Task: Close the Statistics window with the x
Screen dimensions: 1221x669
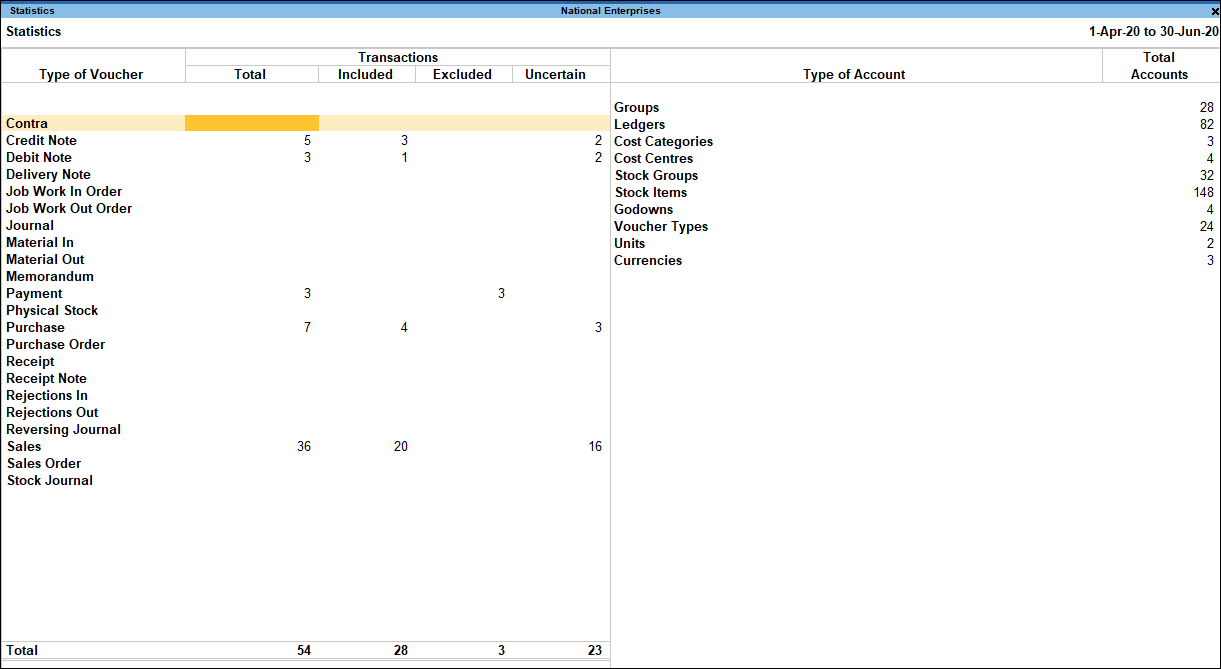Action: click(1214, 11)
